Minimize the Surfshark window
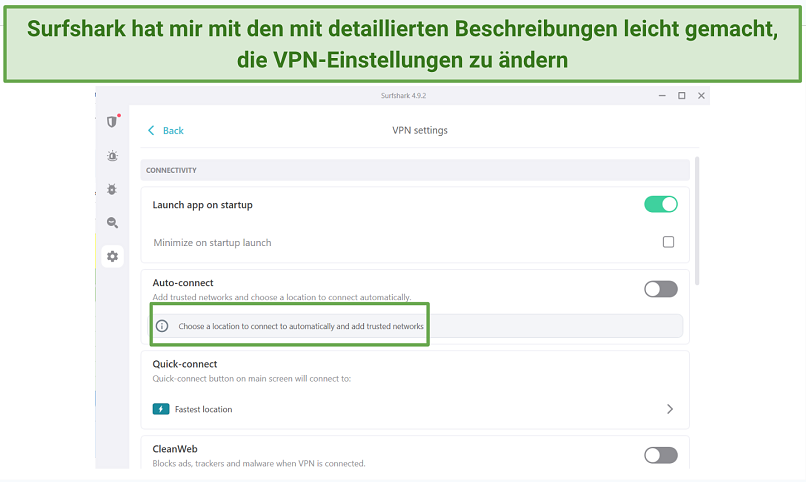806x482 pixels. pyautogui.click(x=662, y=96)
